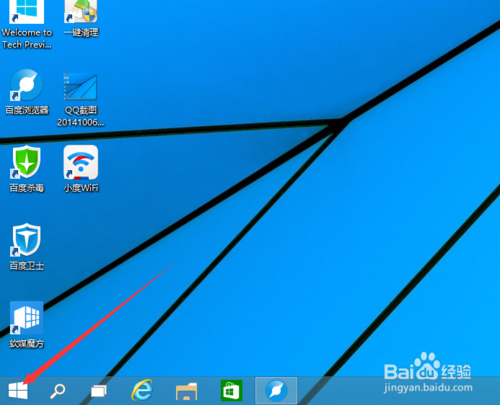500x405 pixels.
Task: Click the '软媒魔方' icon label
Action: (27, 344)
